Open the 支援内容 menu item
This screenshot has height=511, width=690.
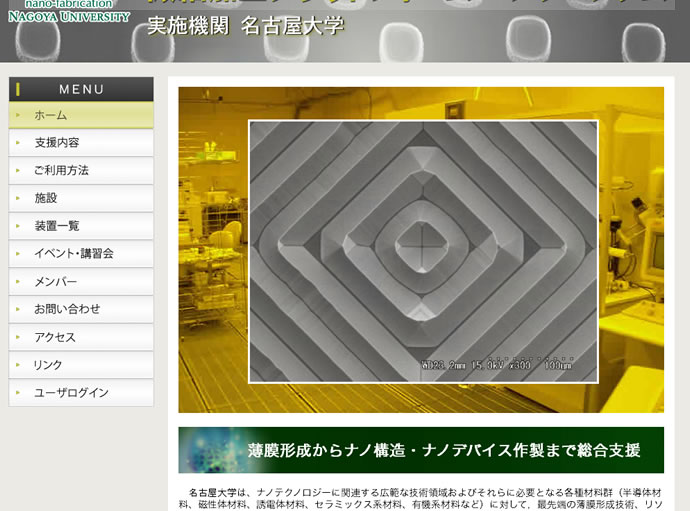tap(57, 143)
